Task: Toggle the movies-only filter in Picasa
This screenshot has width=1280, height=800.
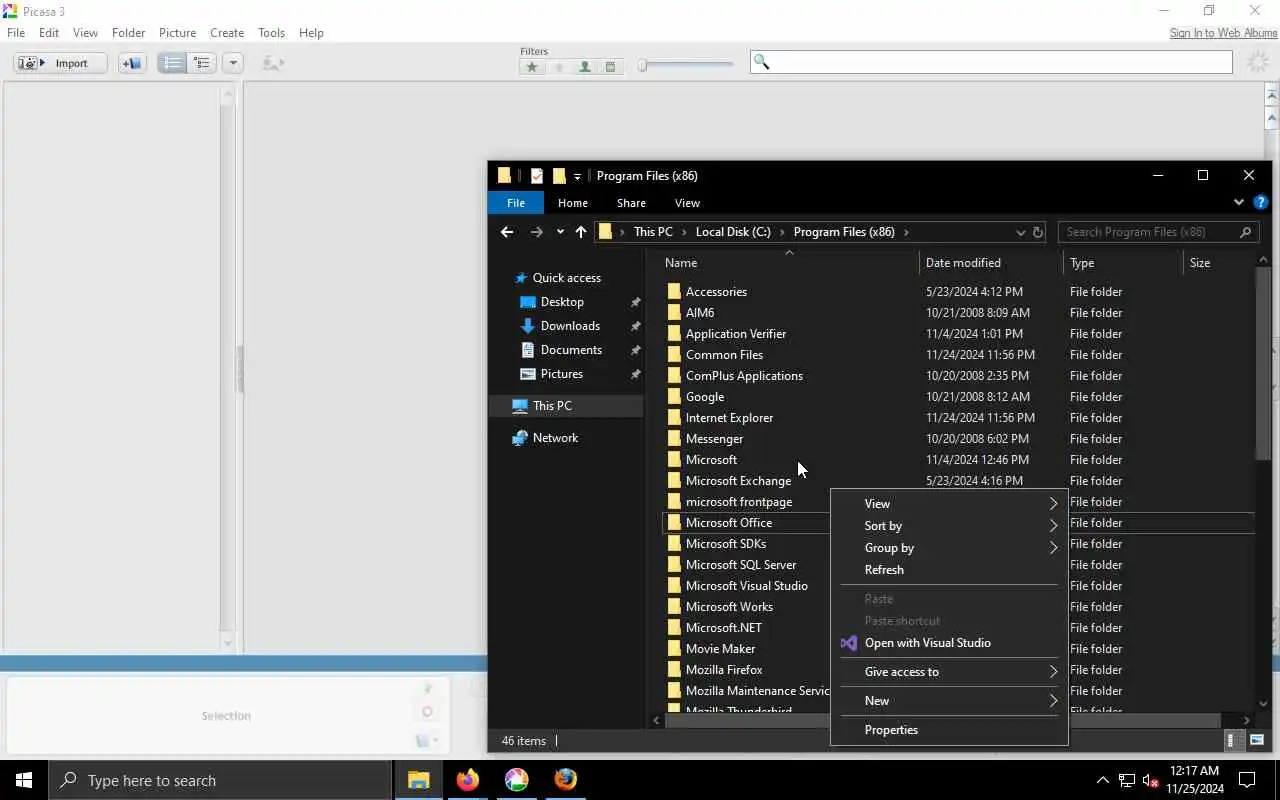Action: tap(610, 67)
